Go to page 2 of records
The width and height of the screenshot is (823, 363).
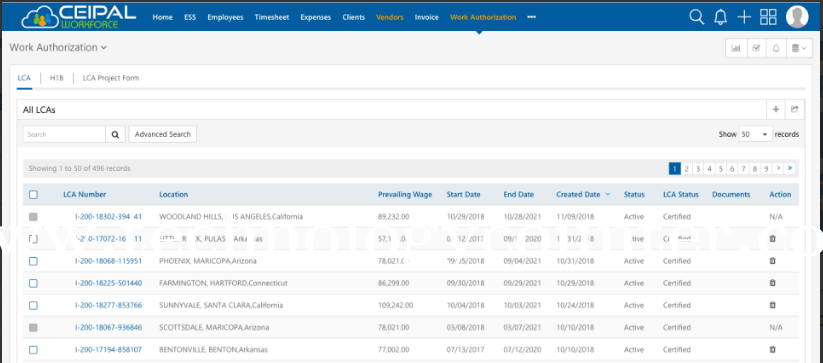point(687,168)
